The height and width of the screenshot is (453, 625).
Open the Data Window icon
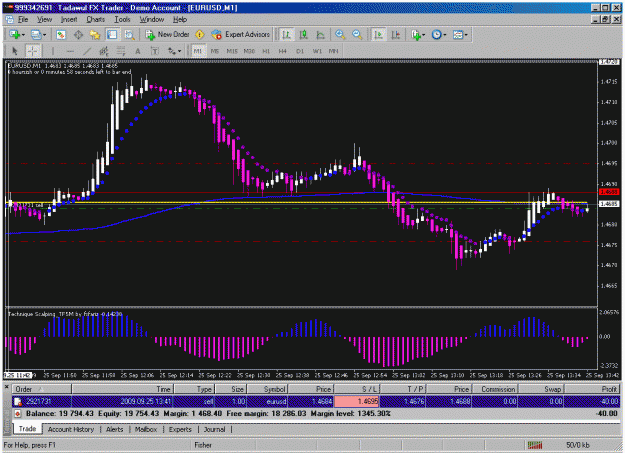(x=78, y=35)
